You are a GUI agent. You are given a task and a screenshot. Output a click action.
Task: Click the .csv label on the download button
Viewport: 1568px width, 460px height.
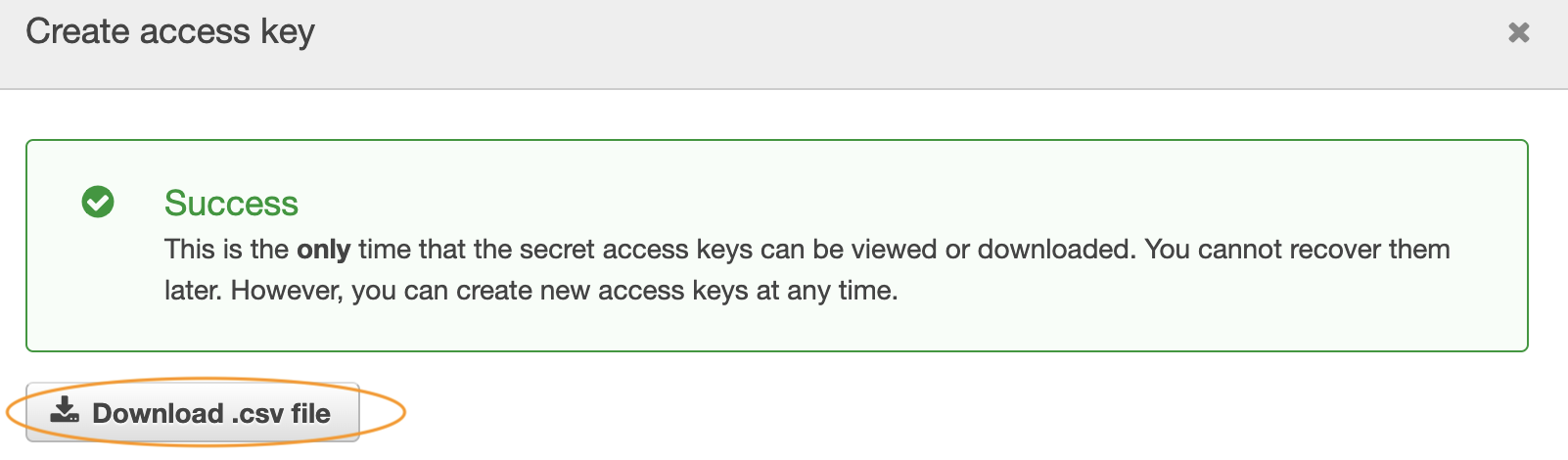point(257,413)
